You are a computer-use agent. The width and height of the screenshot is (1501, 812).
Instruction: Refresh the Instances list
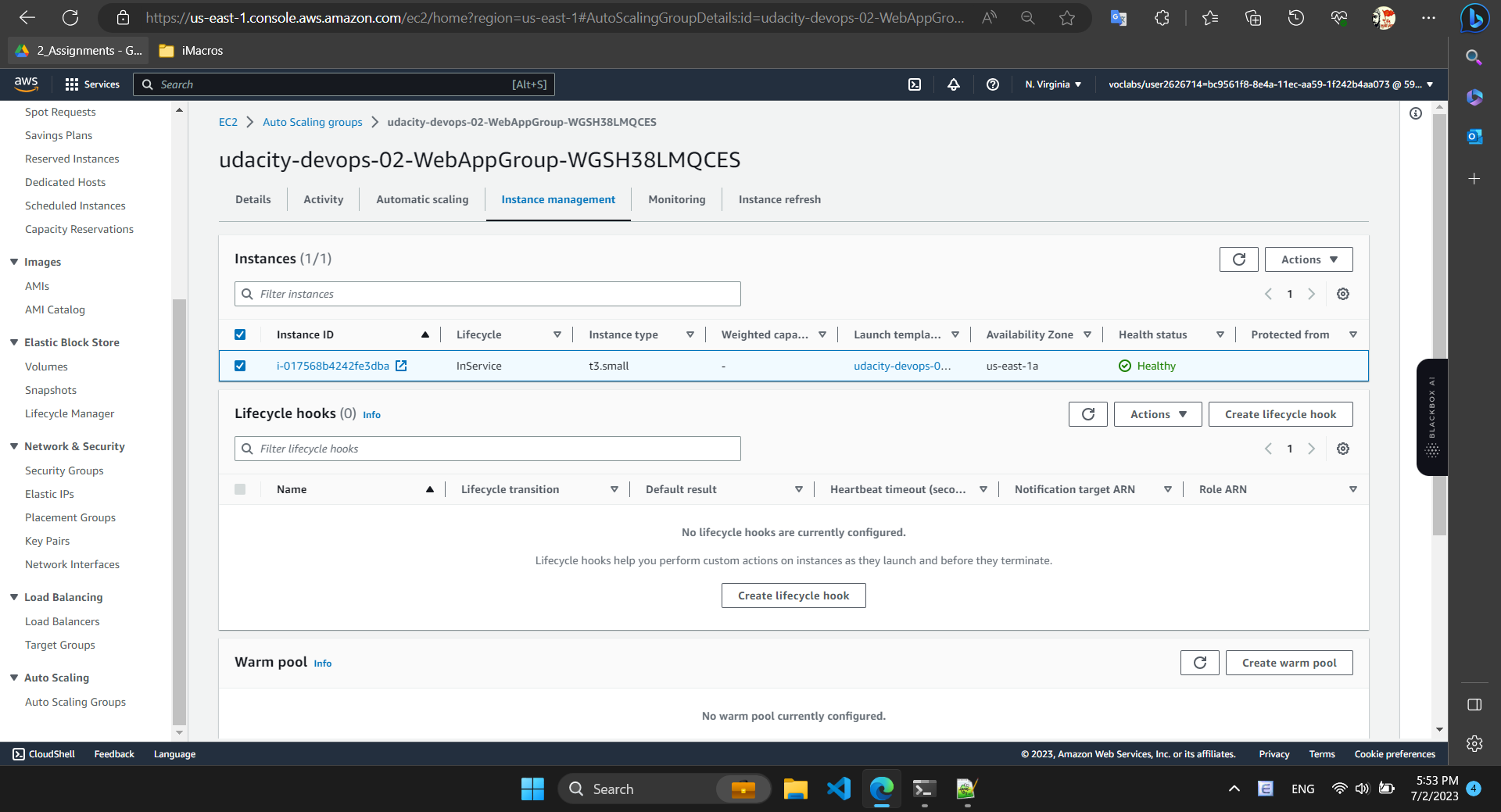click(1238, 259)
